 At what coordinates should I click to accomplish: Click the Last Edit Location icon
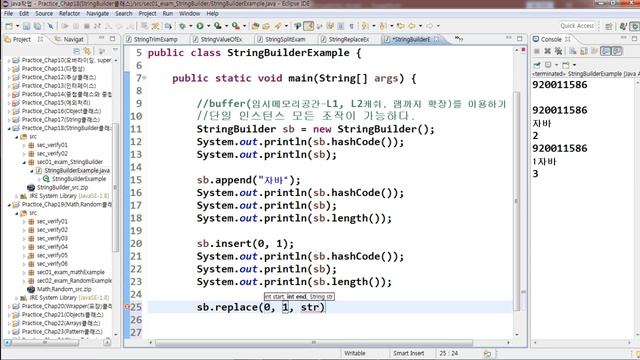[x=400, y=26]
